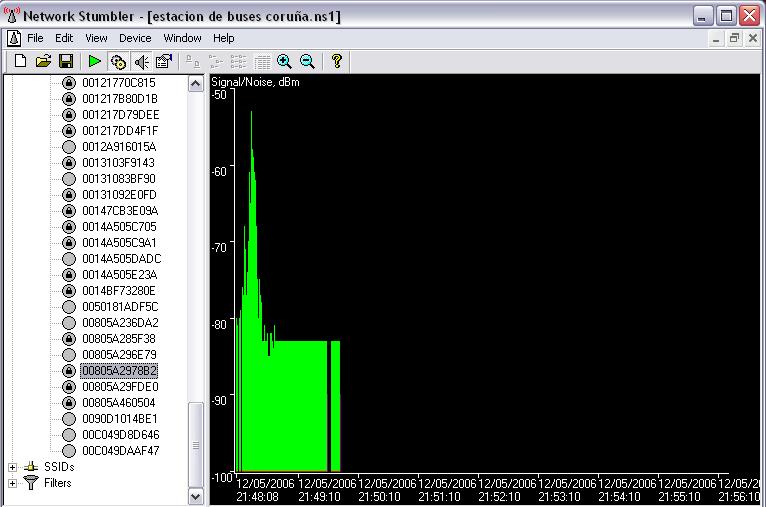766x507 pixels.
Task: Select MAC address 00805A236DA2
Action: pyautogui.click(x=120, y=323)
